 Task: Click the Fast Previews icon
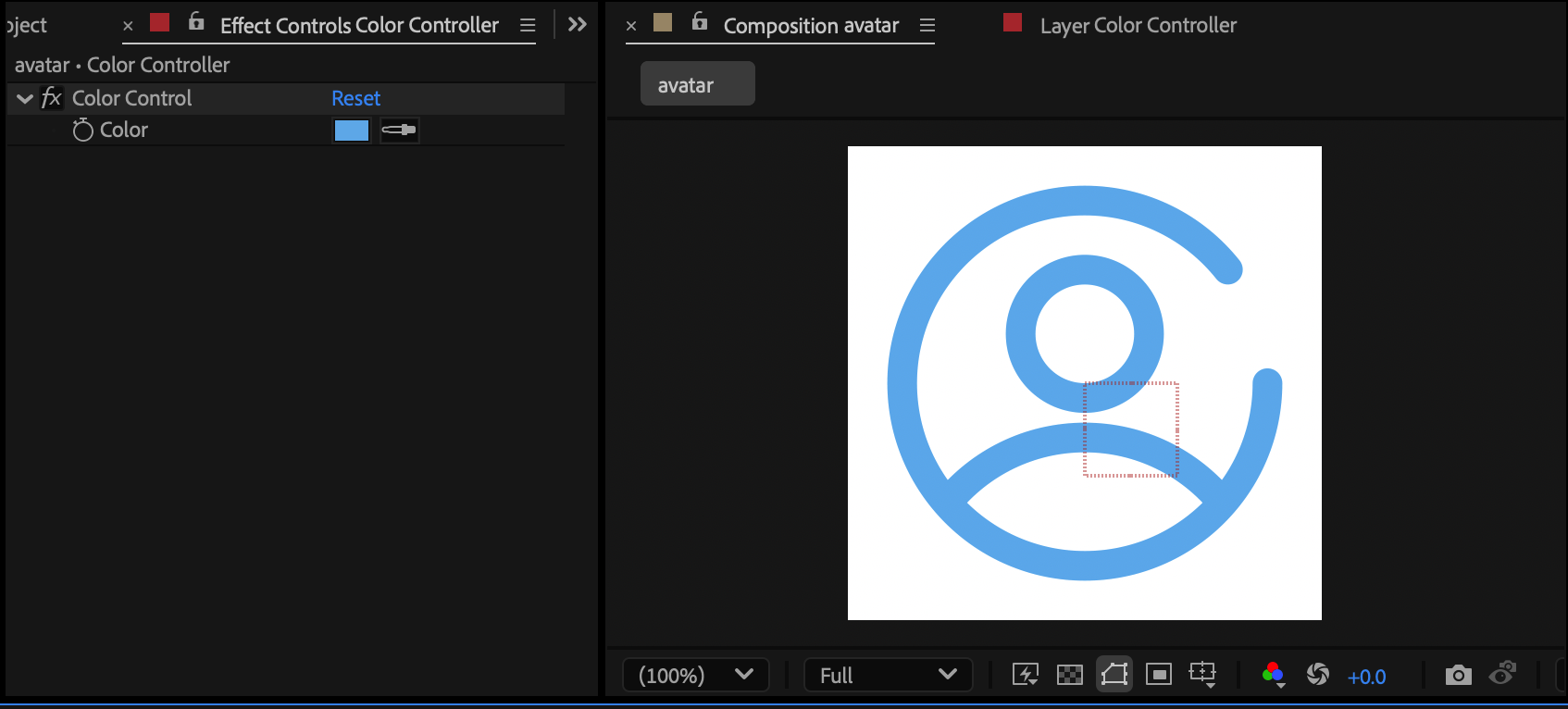[1025, 675]
